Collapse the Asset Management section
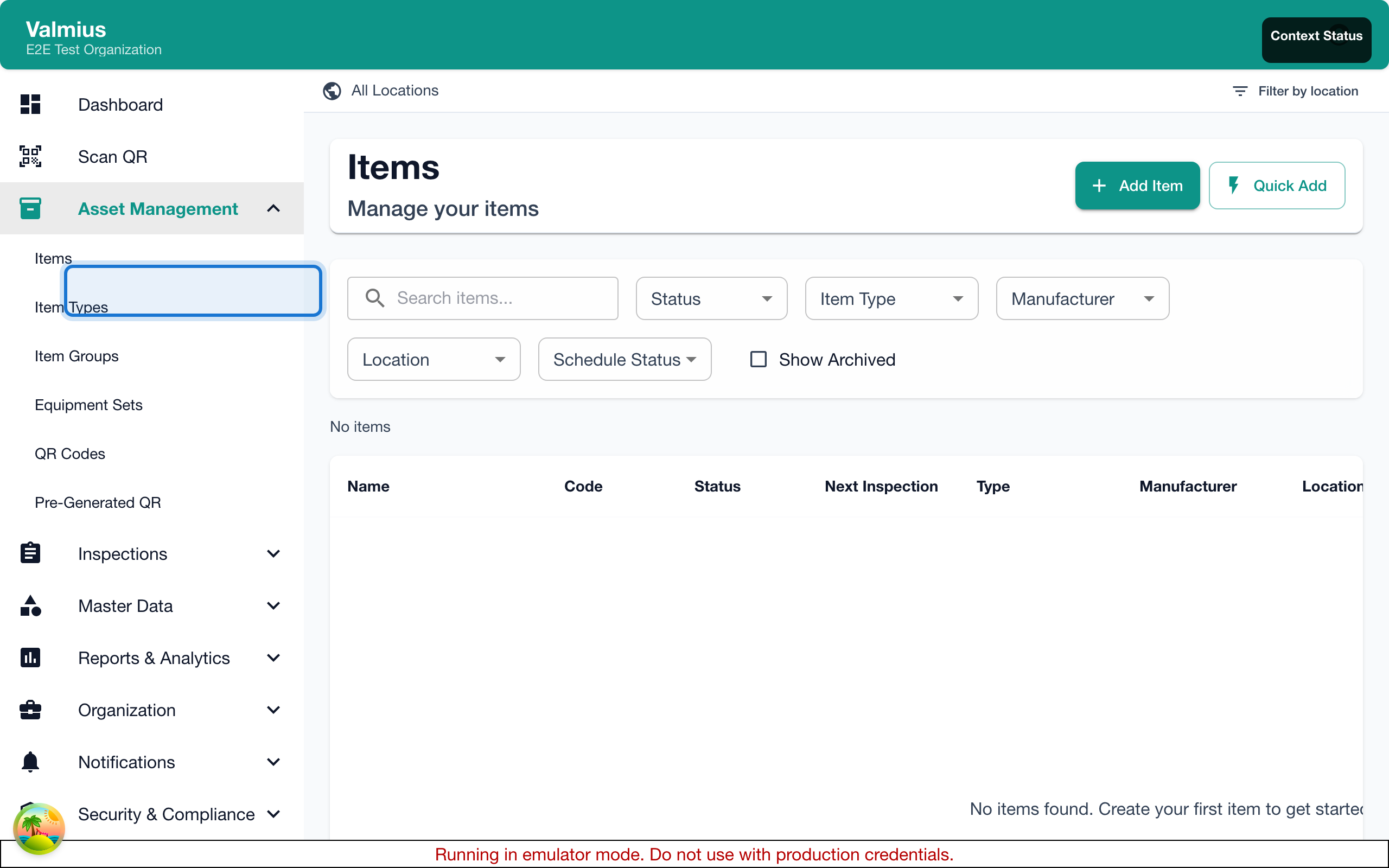The image size is (1389, 868). pos(273,208)
